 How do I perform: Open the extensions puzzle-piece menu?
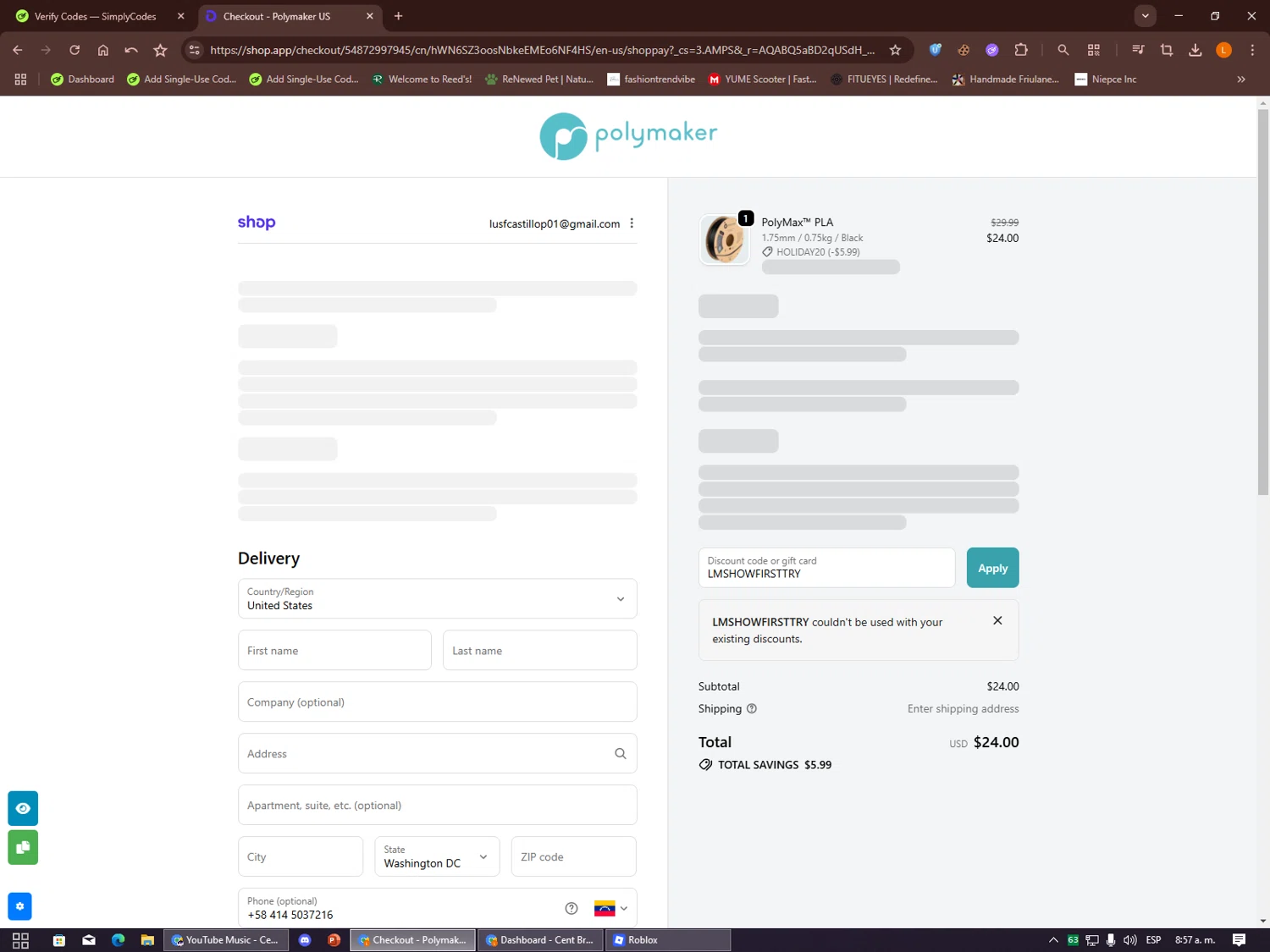pos(1021,50)
